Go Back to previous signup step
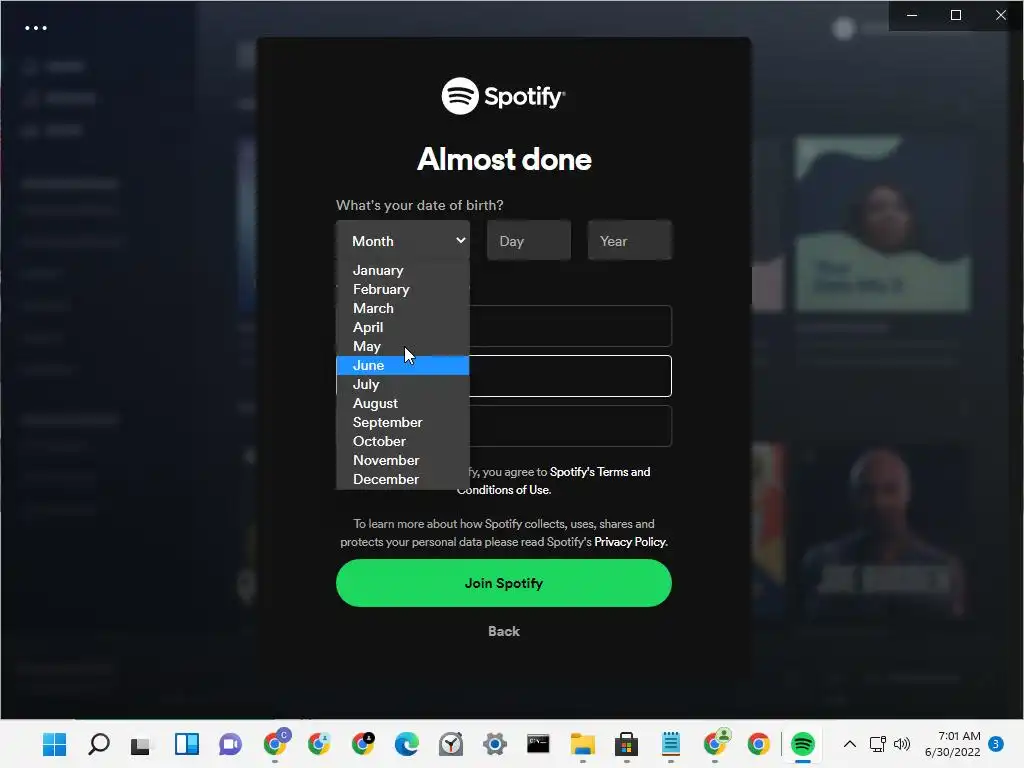1024x768 pixels. [504, 632]
